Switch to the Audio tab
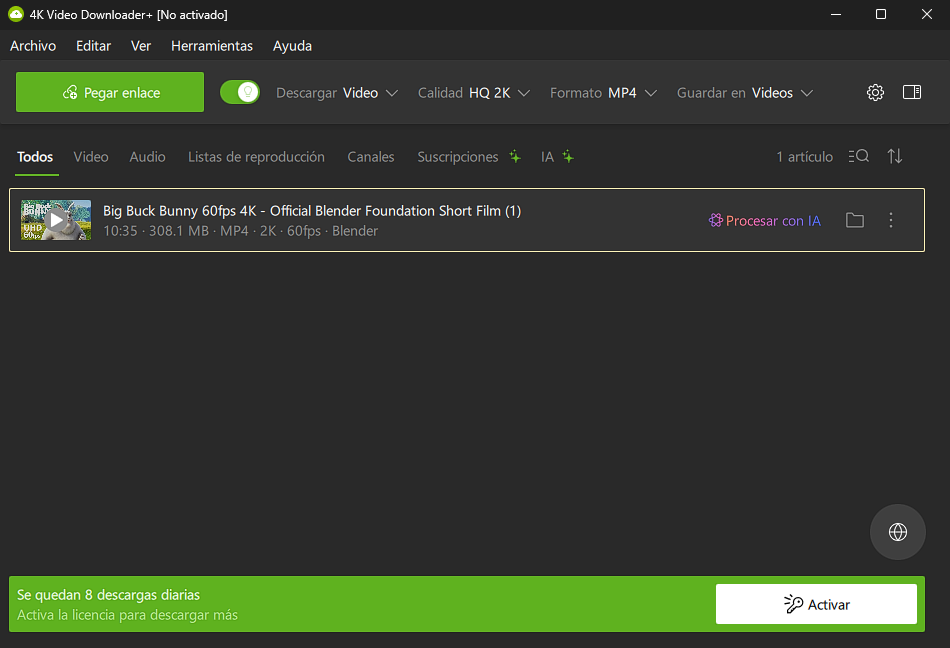The height and width of the screenshot is (648, 950). [x=147, y=157]
